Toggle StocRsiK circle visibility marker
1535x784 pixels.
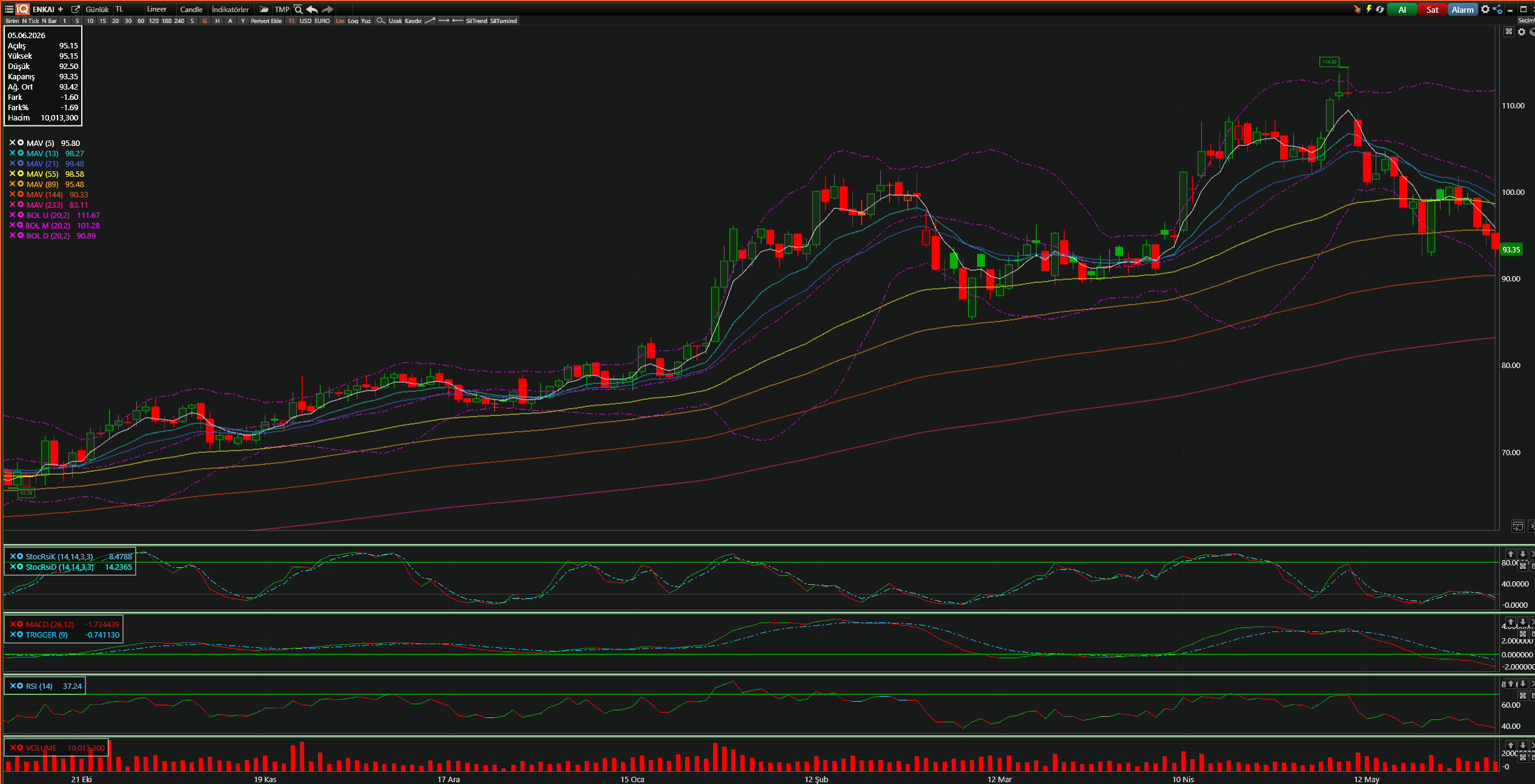[x=20, y=556]
